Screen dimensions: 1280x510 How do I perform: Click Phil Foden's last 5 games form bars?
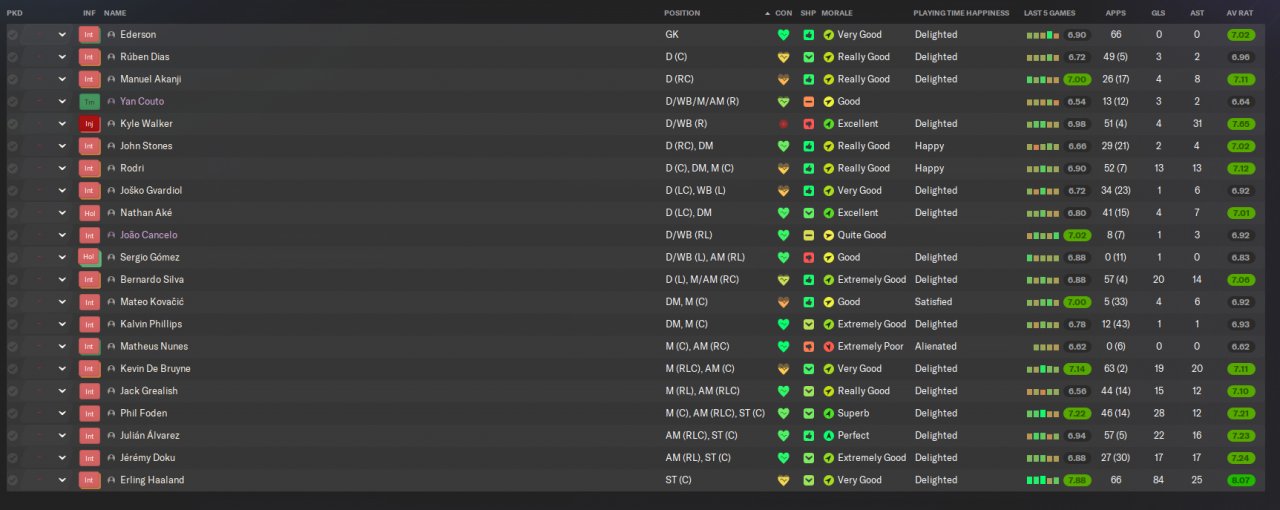[1043, 413]
